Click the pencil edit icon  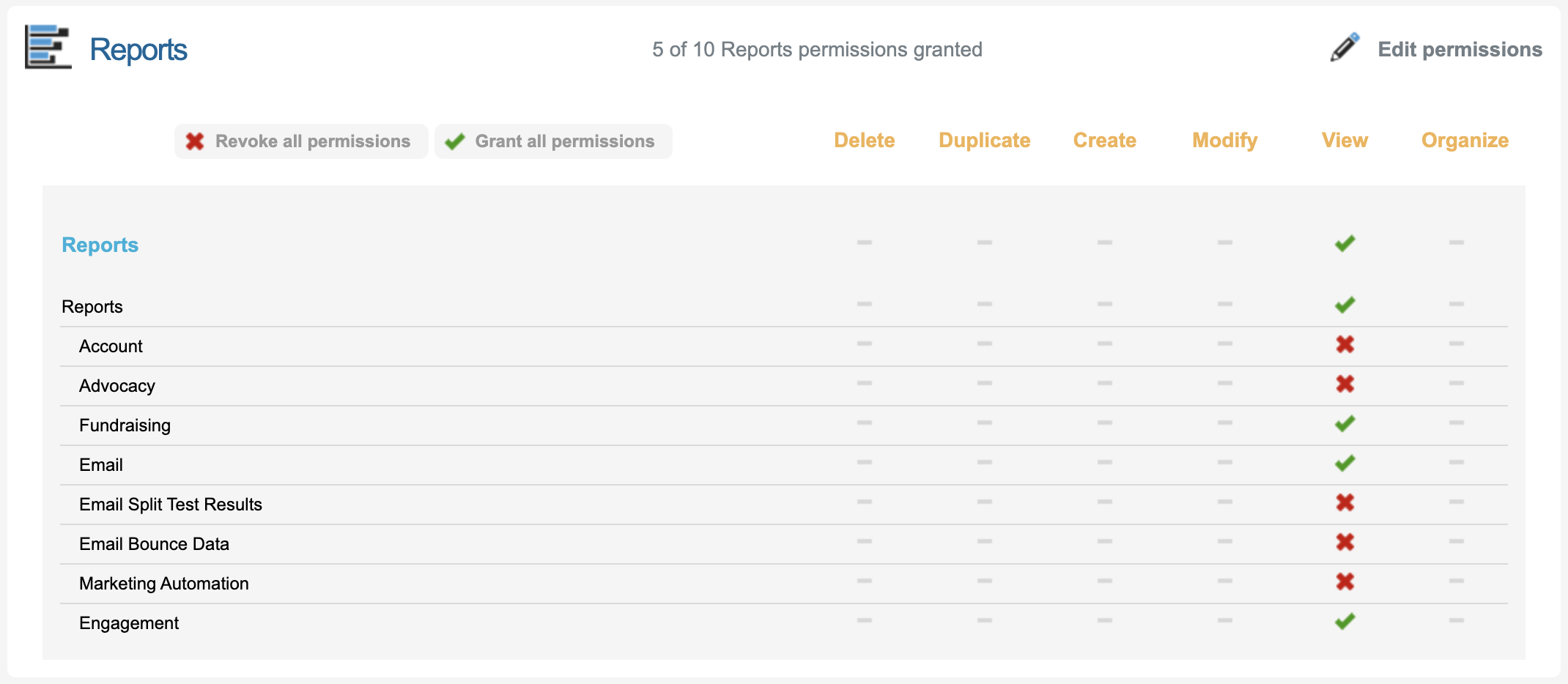pyautogui.click(x=1345, y=48)
